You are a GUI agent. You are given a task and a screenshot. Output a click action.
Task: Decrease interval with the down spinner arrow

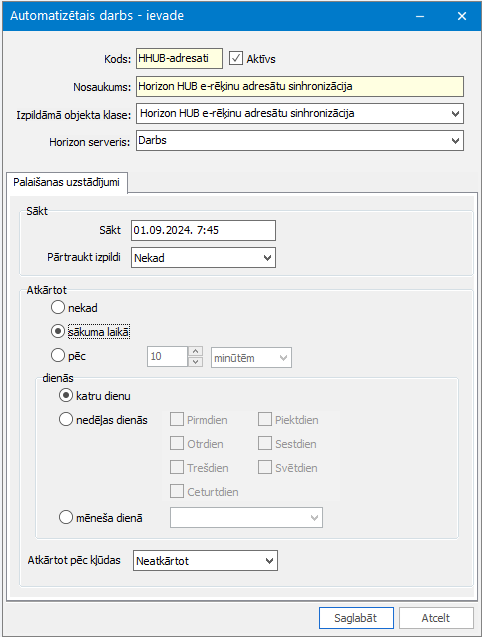click(195, 362)
